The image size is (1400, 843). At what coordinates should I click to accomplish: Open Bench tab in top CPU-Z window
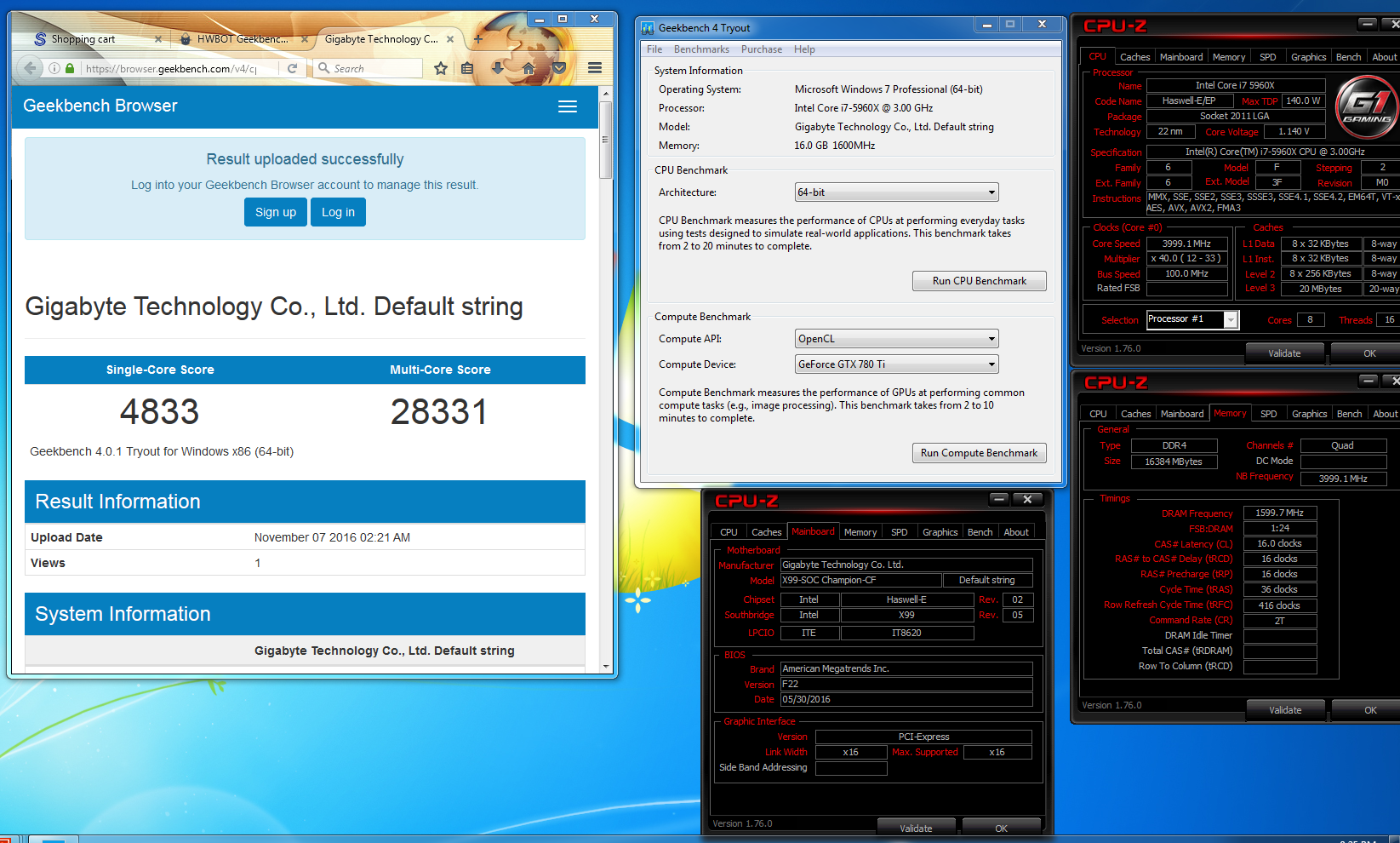1348,57
